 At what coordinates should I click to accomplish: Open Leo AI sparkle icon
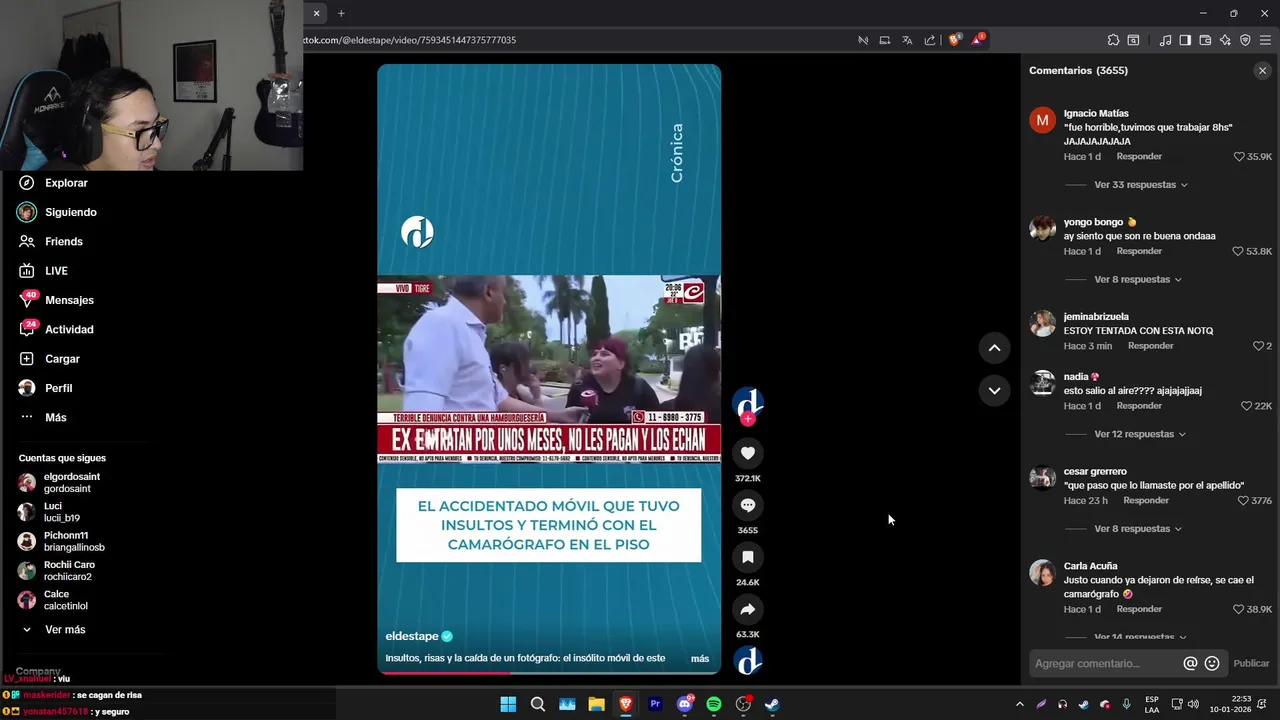click(1225, 40)
